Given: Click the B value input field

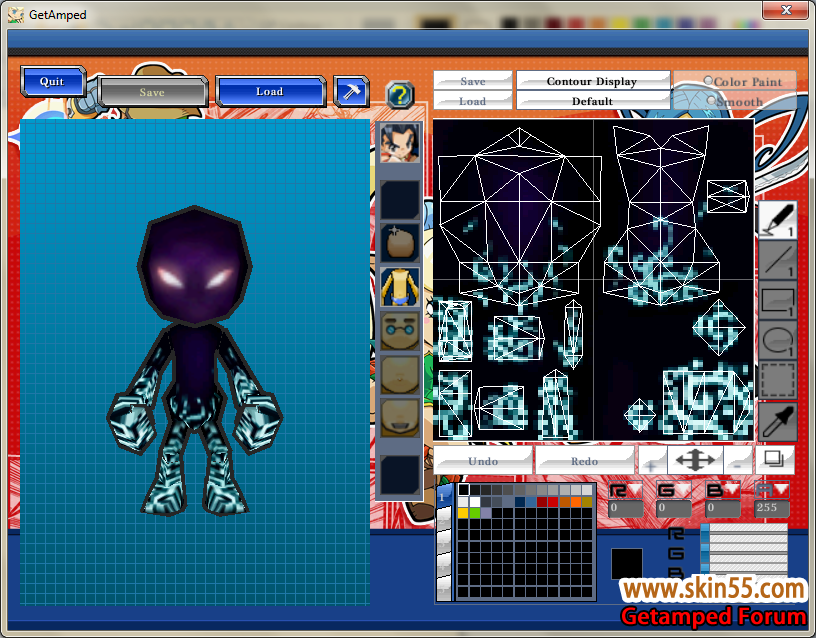Looking at the screenshot, I should click(x=723, y=508).
